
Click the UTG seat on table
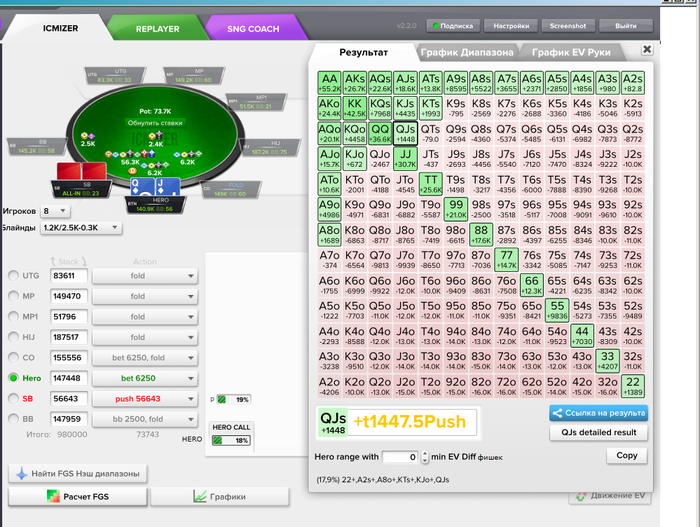click(x=115, y=76)
